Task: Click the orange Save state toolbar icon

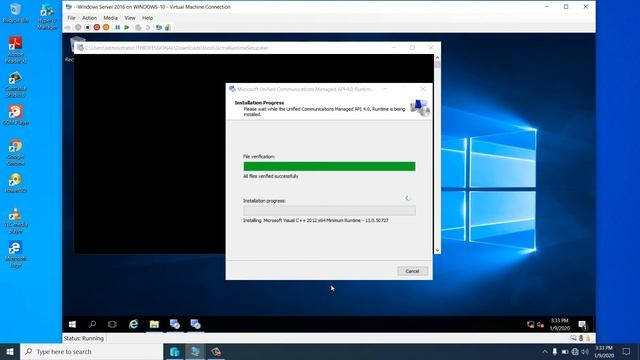Action: [x=106, y=27]
